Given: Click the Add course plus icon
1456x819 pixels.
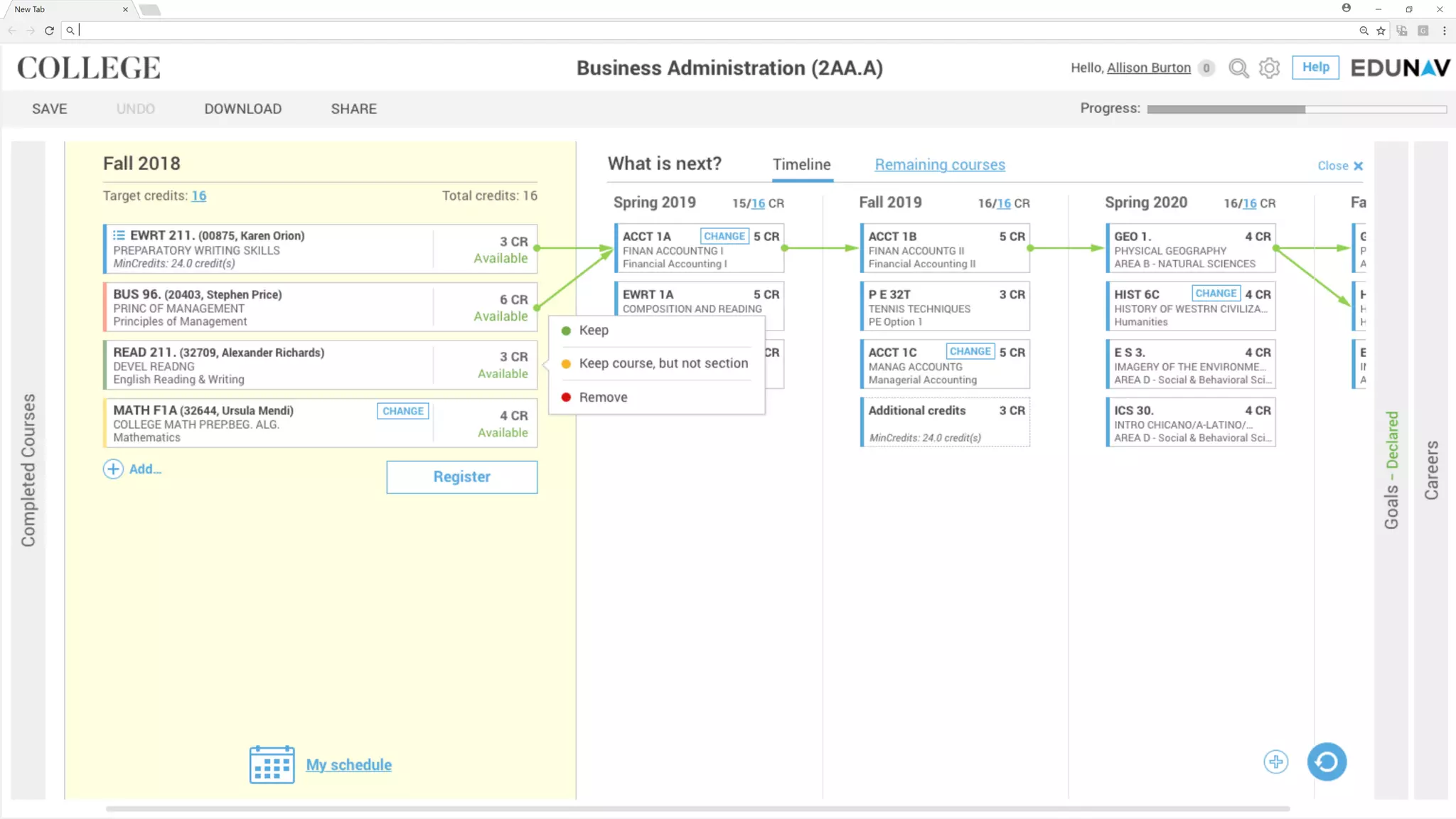Looking at the screenshot, I should pos(113,469).
